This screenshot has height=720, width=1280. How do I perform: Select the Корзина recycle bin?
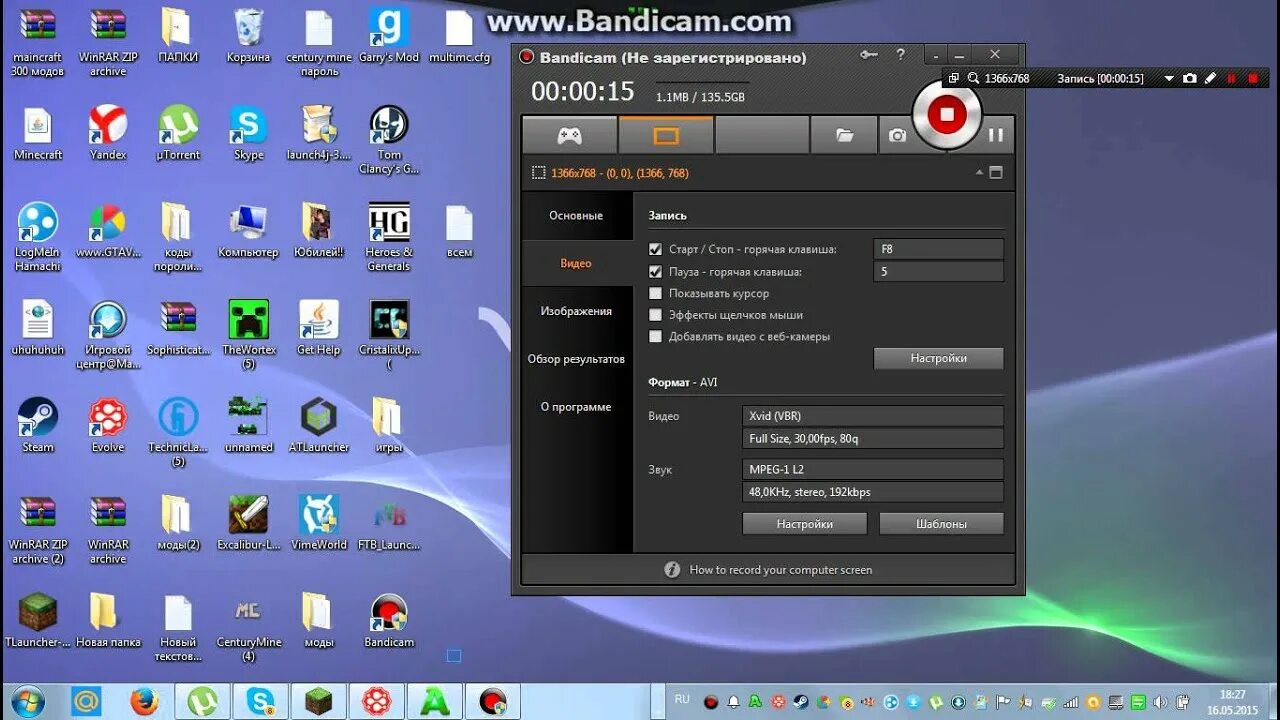248,37
